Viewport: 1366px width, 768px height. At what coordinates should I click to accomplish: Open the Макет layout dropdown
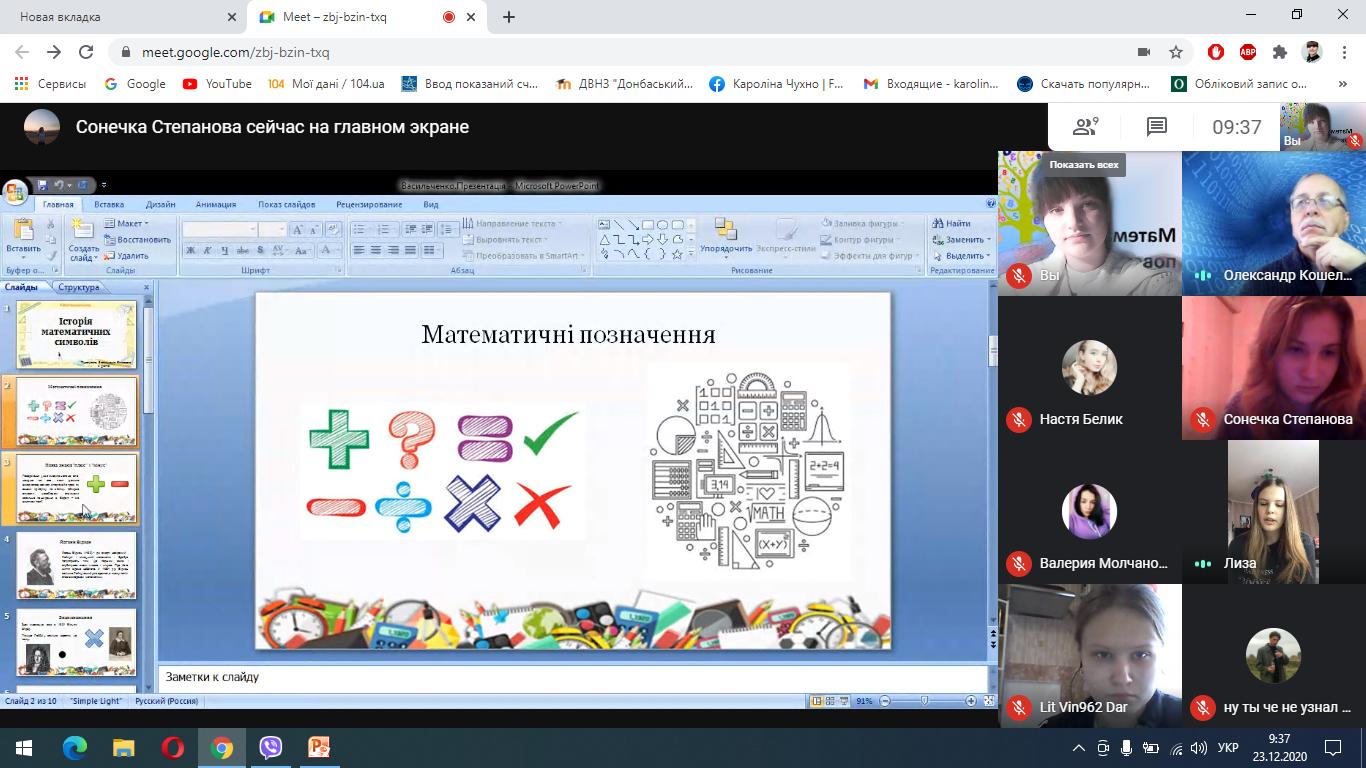[126, 224]
